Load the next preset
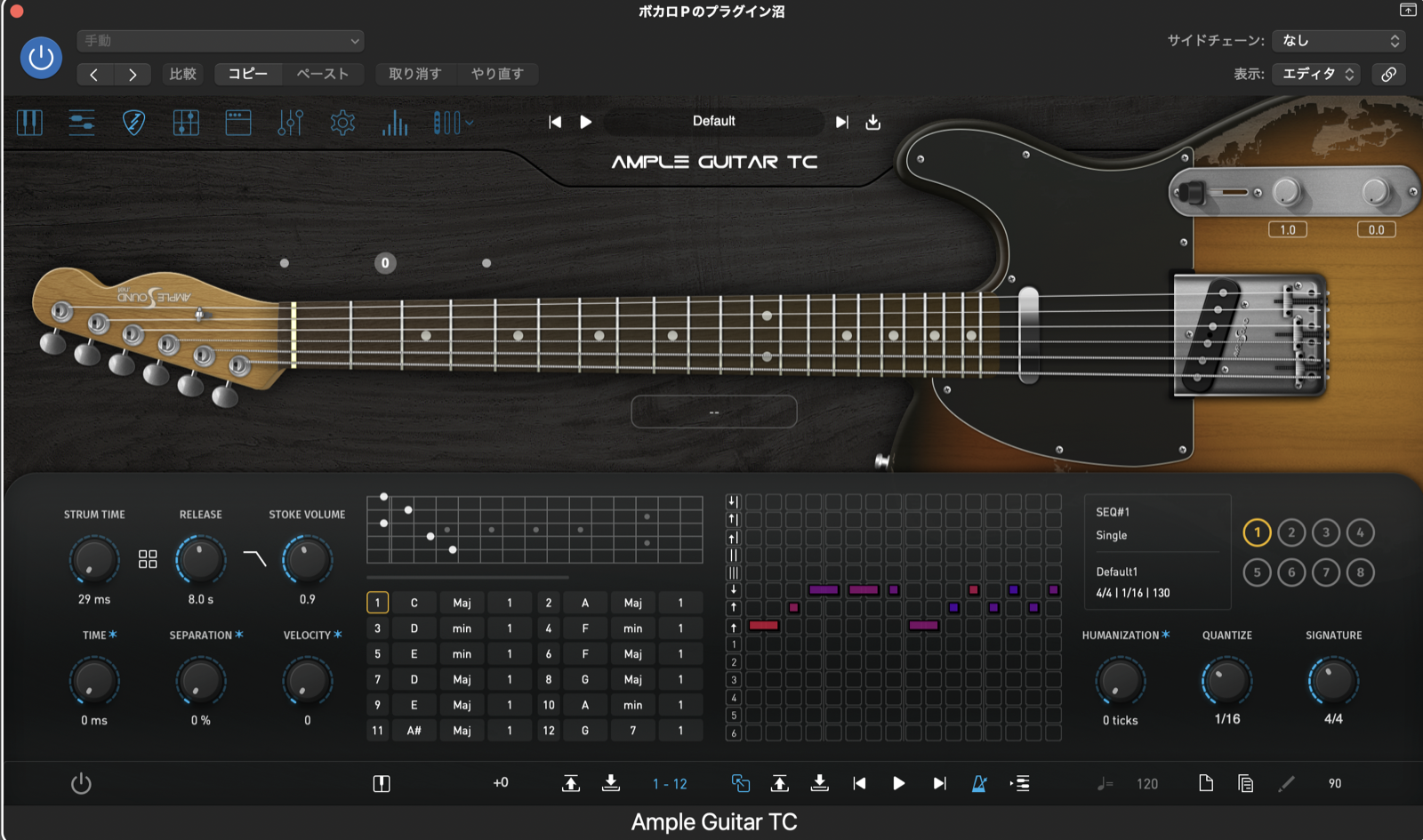Viewport: 1423px width, 840px height. [x=841, y=122]
